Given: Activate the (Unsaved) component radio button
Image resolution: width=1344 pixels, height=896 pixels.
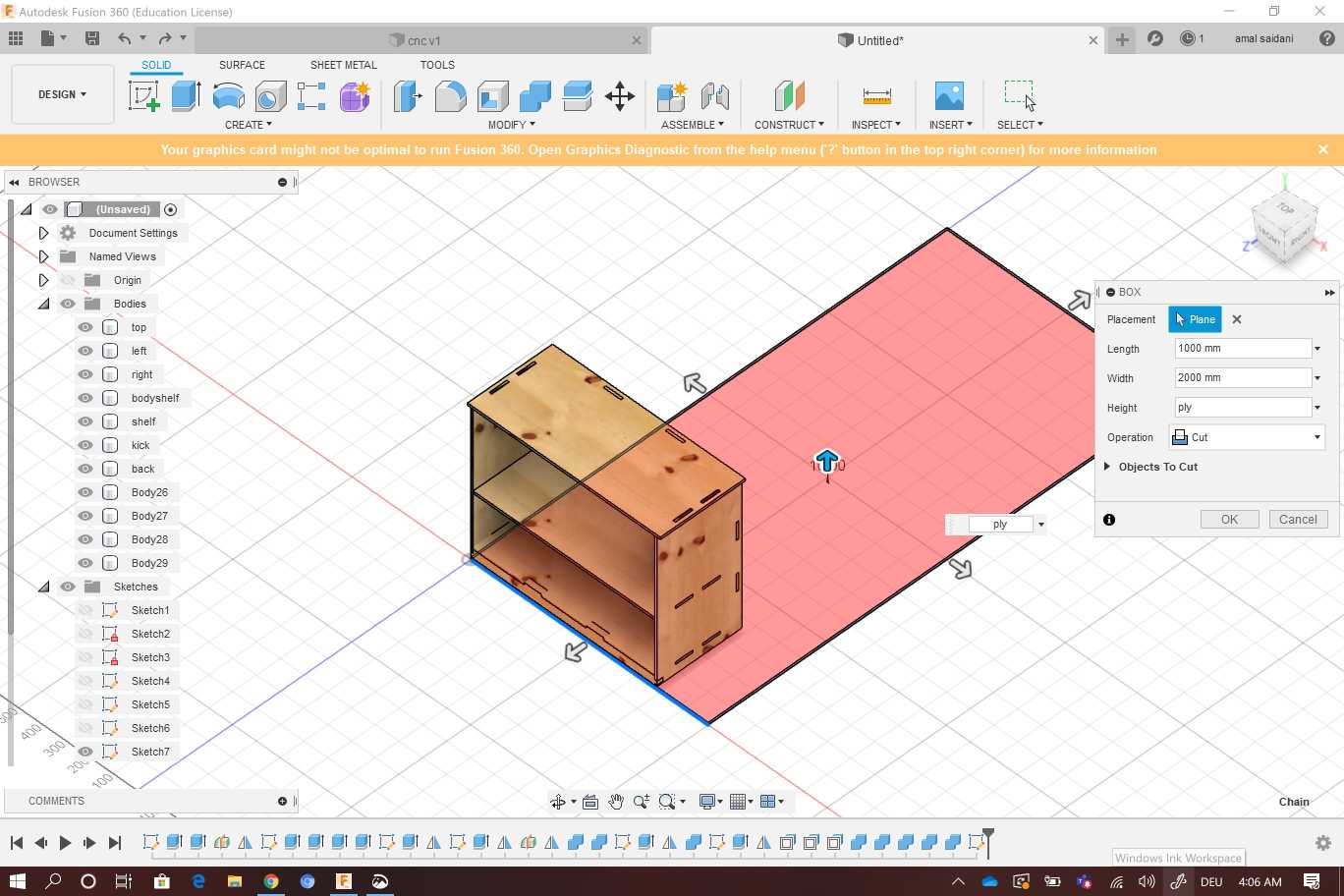Looking at the screenshot, I should click(171, 209).
